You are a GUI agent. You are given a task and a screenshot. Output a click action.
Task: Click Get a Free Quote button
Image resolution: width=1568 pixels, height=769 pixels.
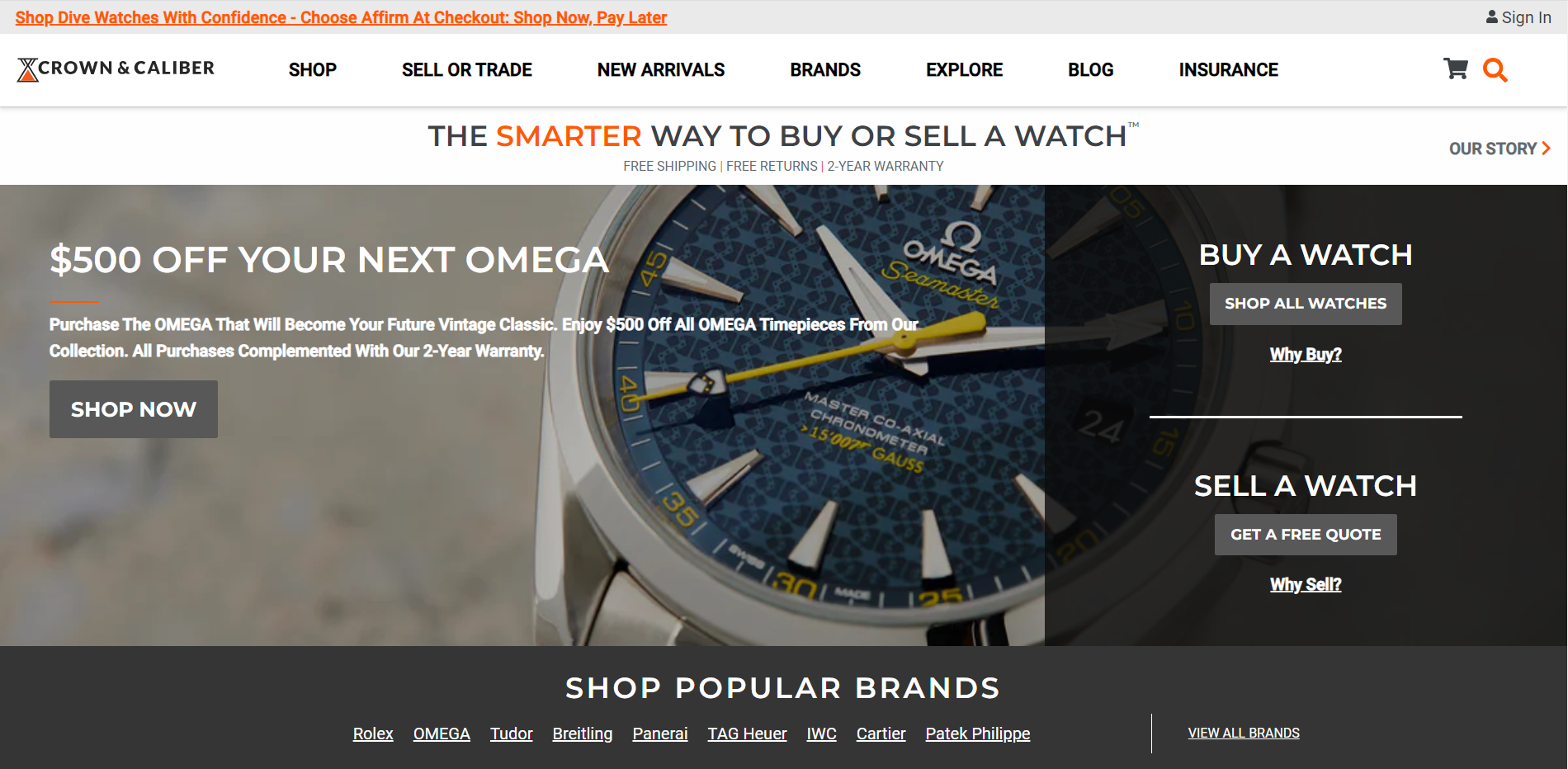click(1306, 535)
